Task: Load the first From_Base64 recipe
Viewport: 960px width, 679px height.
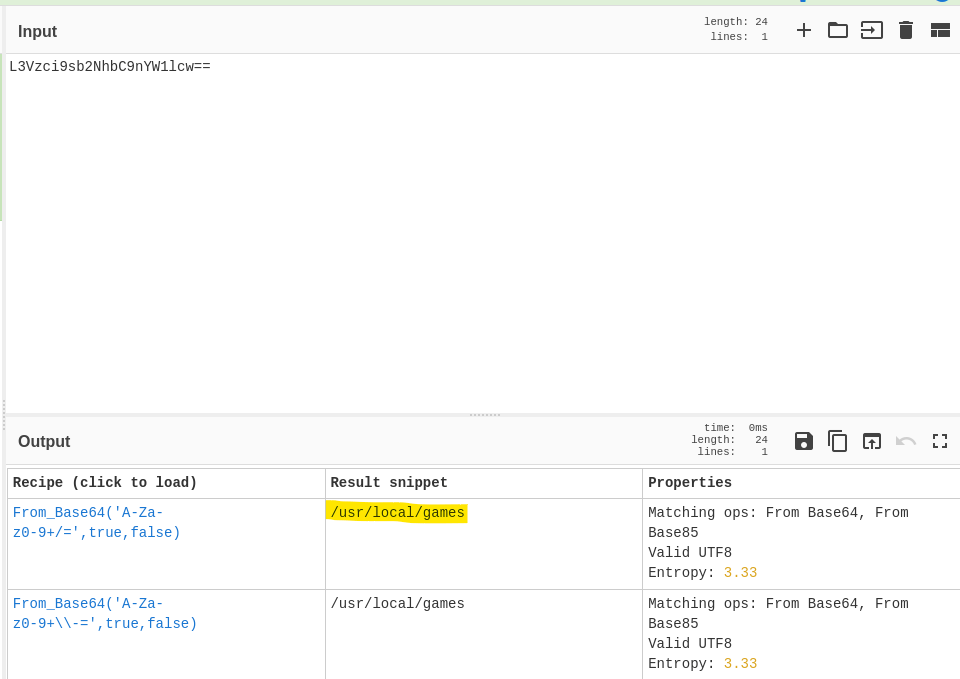Action: [x=96, y=523]
